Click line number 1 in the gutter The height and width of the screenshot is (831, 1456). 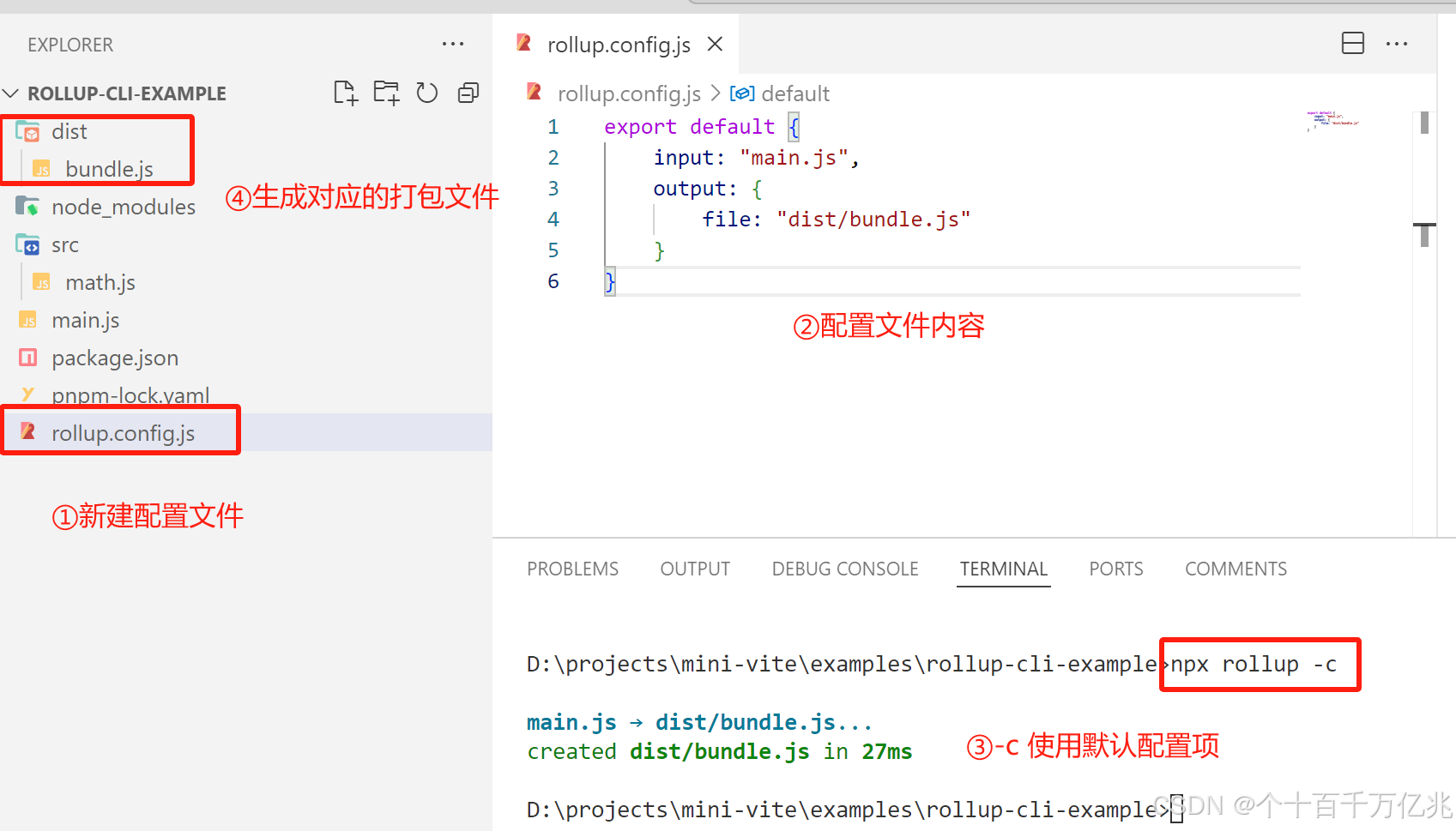(x=553, y=127)
